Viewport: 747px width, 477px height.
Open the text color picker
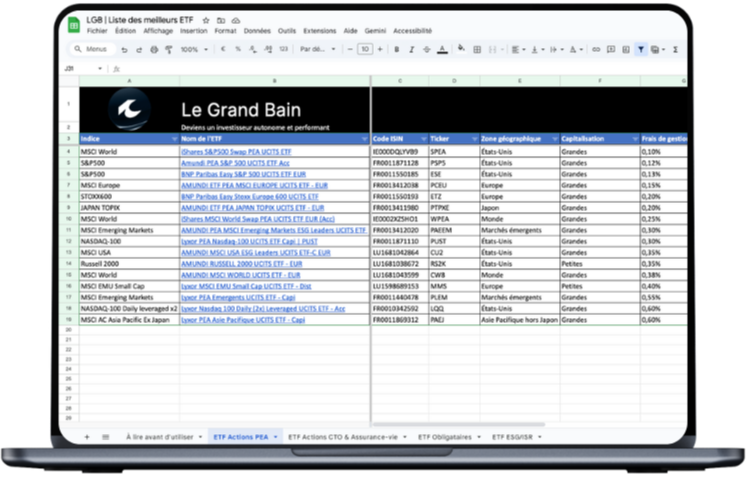click(x=442, y=49)
